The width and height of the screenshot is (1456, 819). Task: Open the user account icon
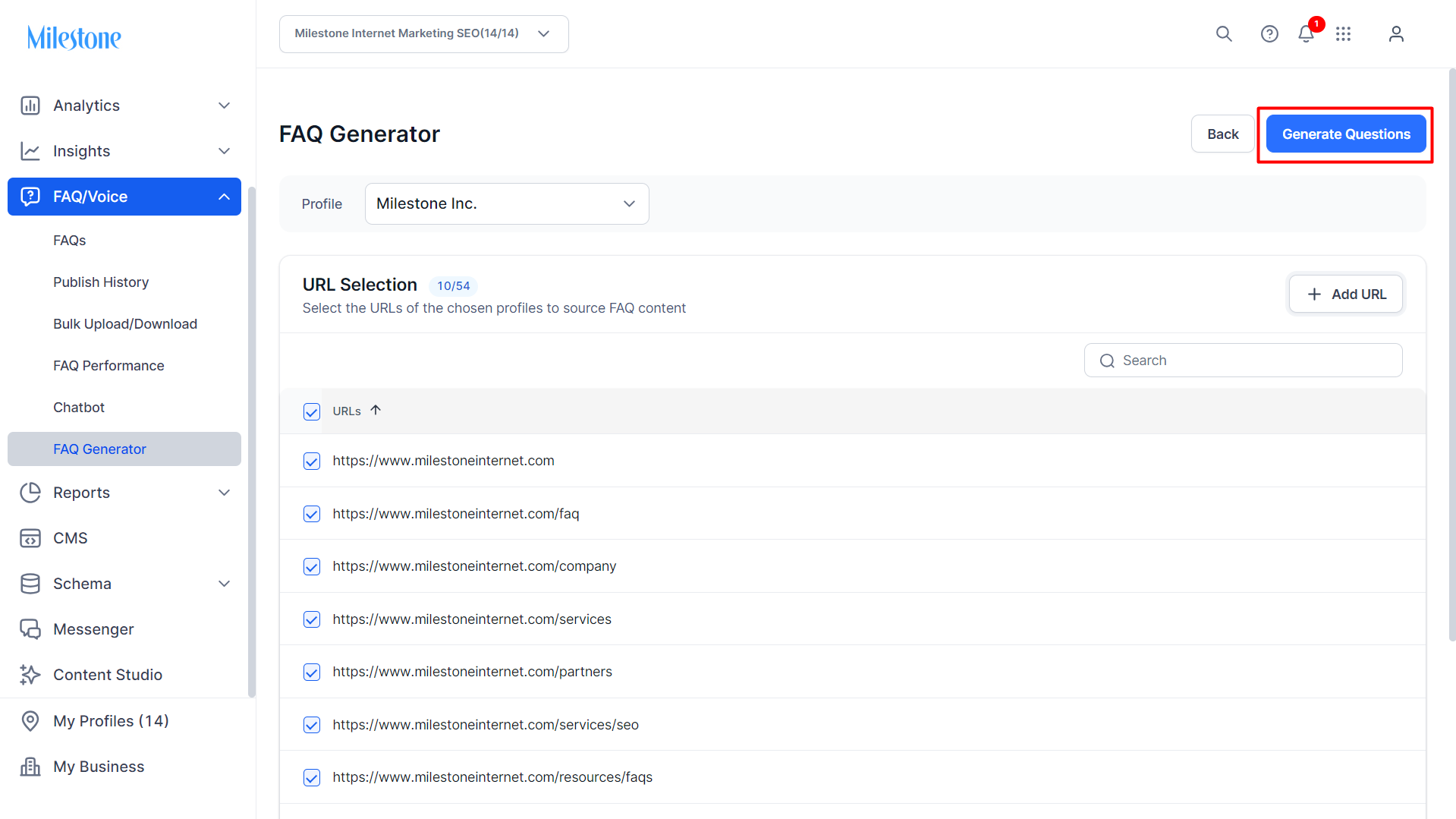1396,33
